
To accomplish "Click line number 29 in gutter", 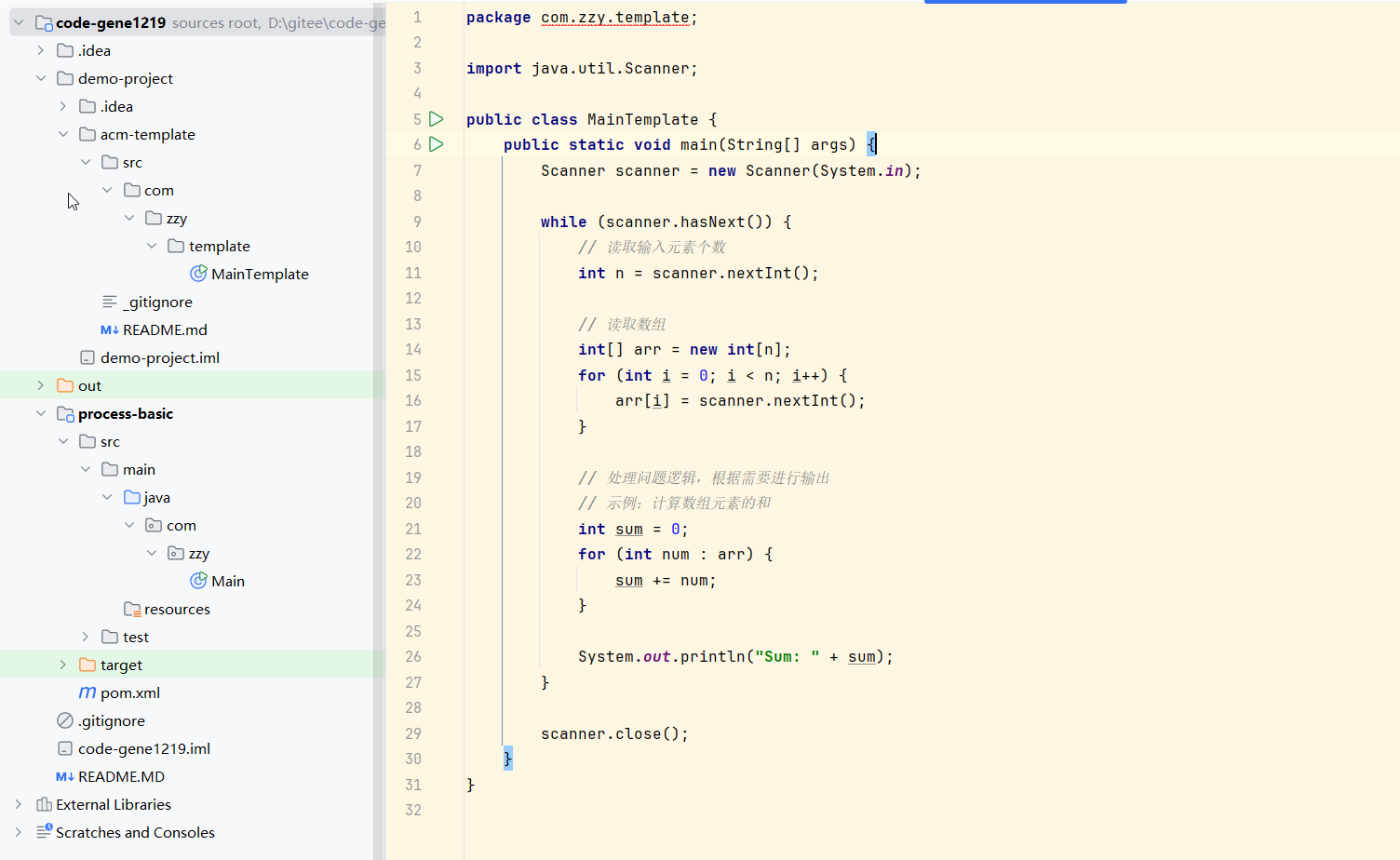I will [413, 733].
